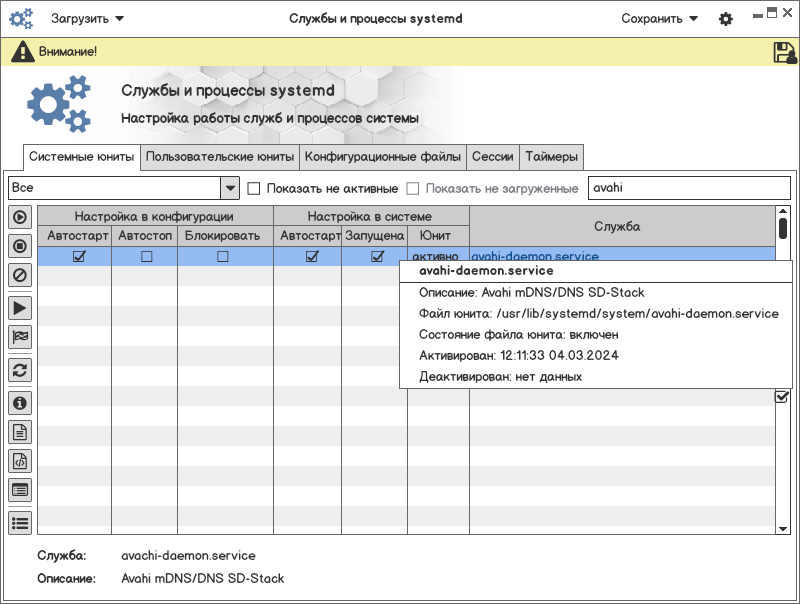Toggle Автостоп checkbox for avahi-daemon row

tap(147, 257)
